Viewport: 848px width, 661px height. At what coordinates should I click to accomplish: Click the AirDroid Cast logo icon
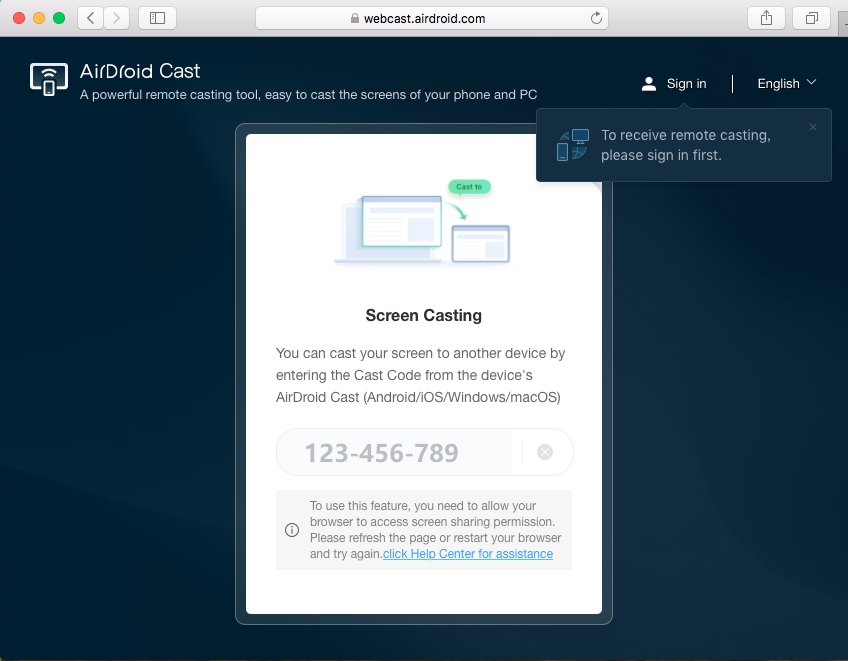pyautogui.click(x=48, y=78)
